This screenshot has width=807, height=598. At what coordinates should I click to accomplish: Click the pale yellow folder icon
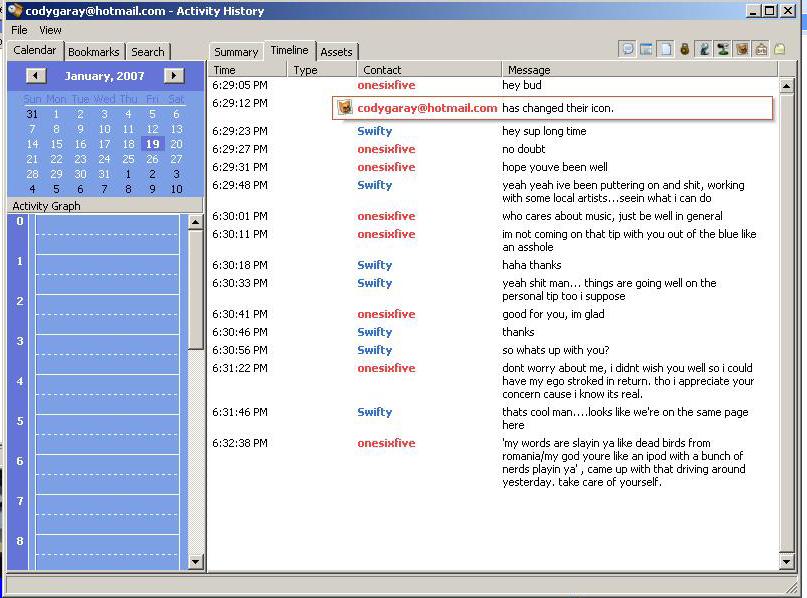pos(780,49)
